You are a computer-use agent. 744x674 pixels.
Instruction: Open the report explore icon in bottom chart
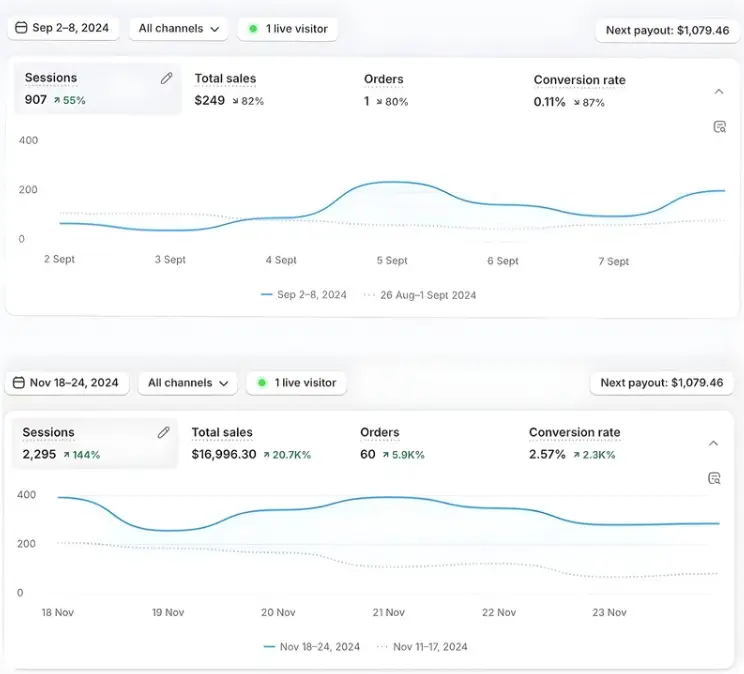tap(714, 478)
